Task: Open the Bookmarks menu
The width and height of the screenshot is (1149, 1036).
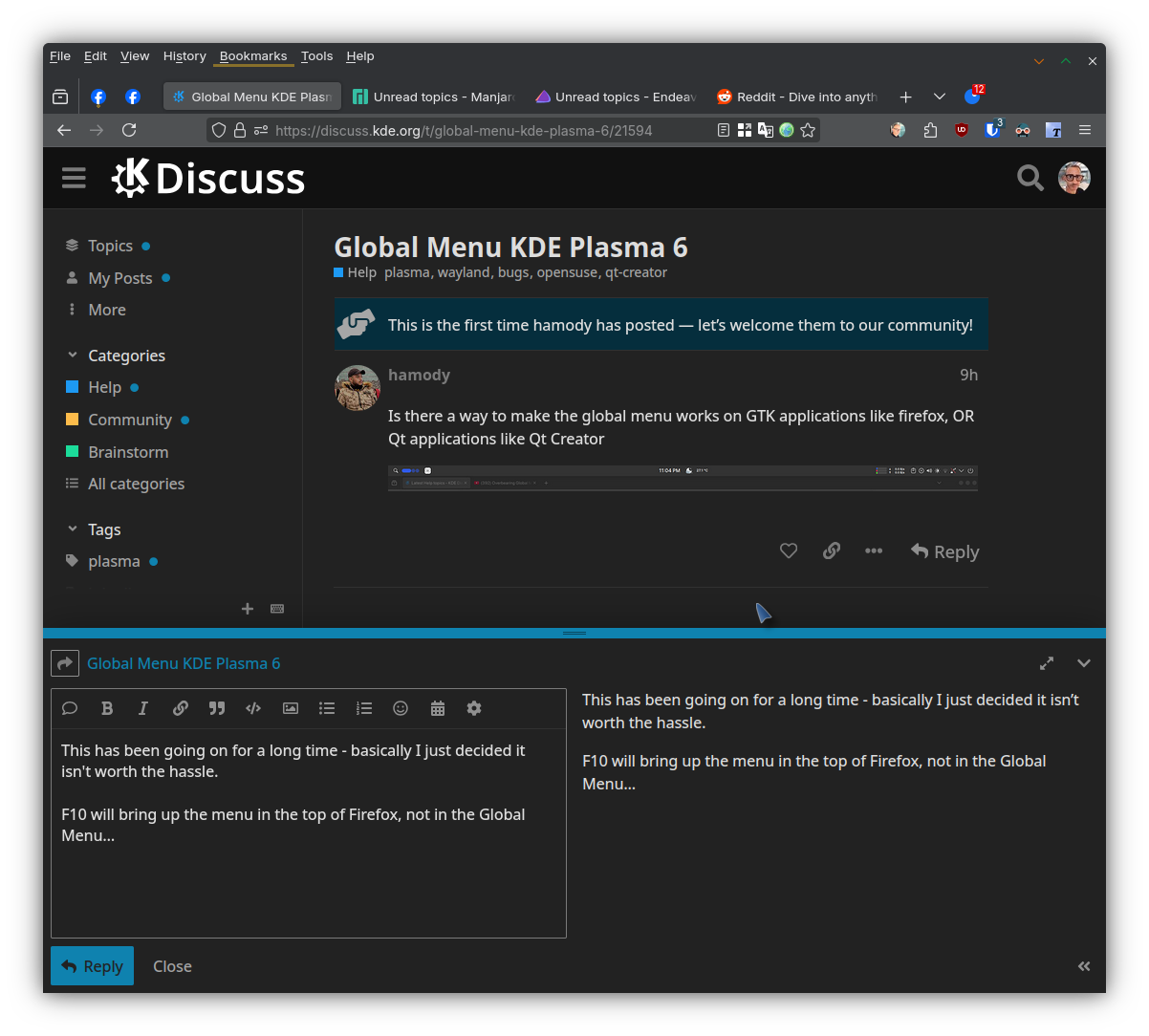Action: click(253, 56)
